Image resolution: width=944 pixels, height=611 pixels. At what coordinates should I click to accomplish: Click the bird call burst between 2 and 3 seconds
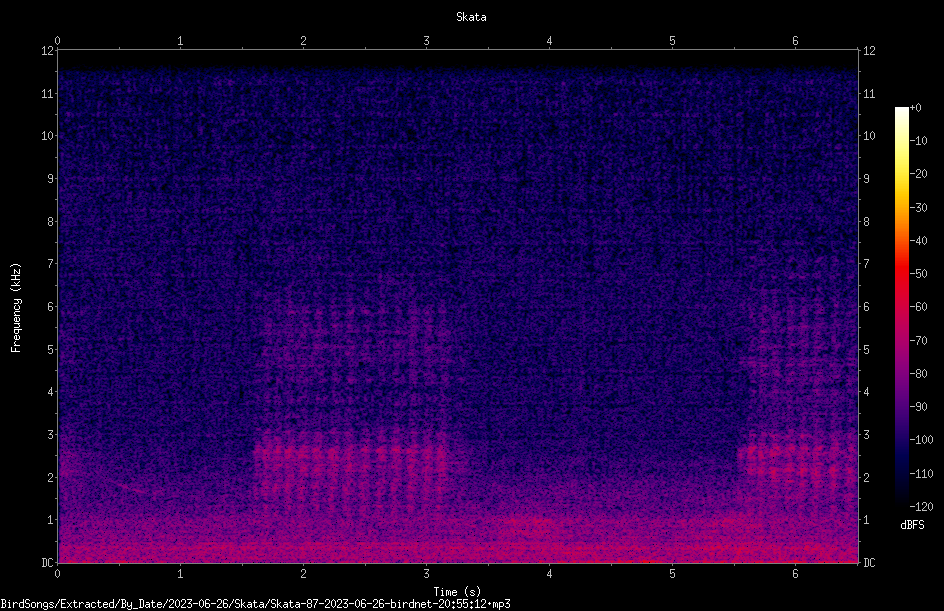(351, 470)
